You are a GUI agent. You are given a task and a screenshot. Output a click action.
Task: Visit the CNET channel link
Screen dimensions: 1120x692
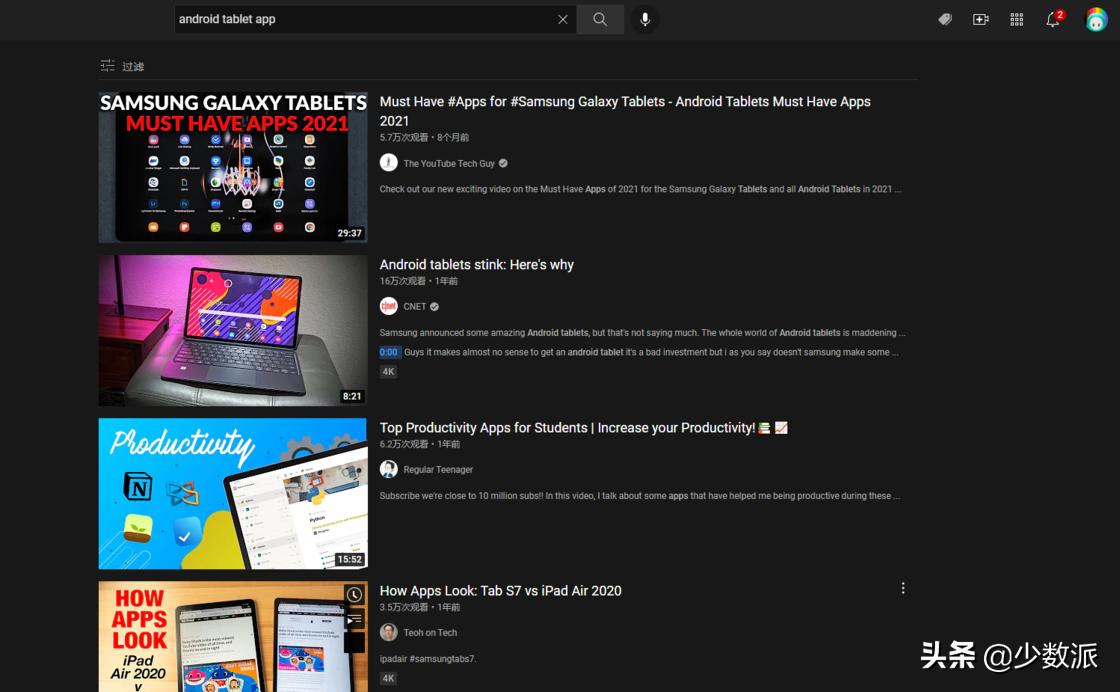coord(414,306)
